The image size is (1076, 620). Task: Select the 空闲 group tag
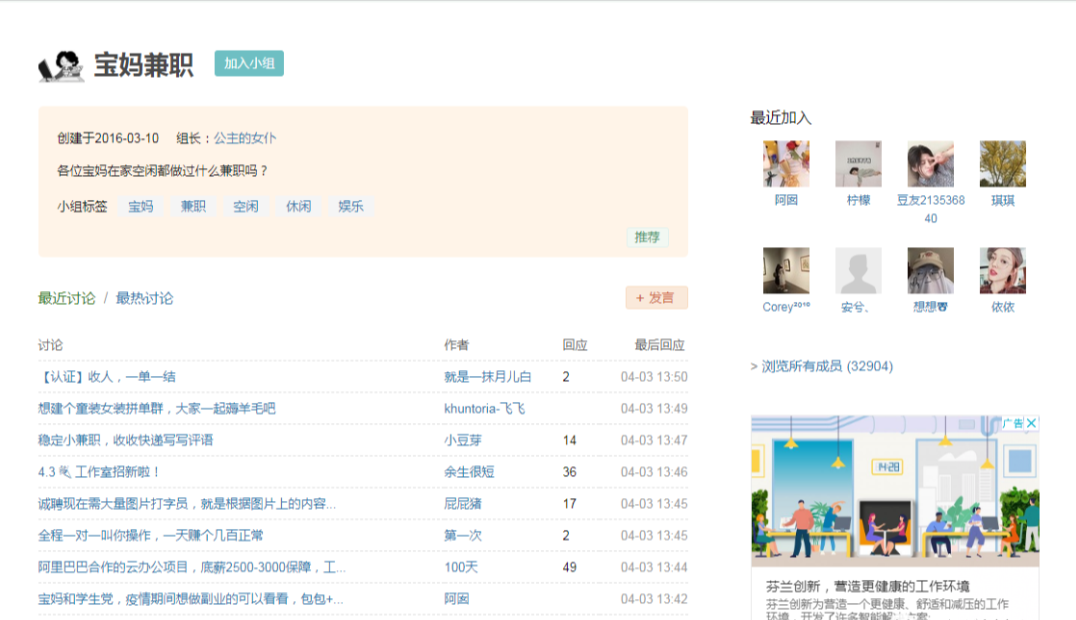[246, 206]
